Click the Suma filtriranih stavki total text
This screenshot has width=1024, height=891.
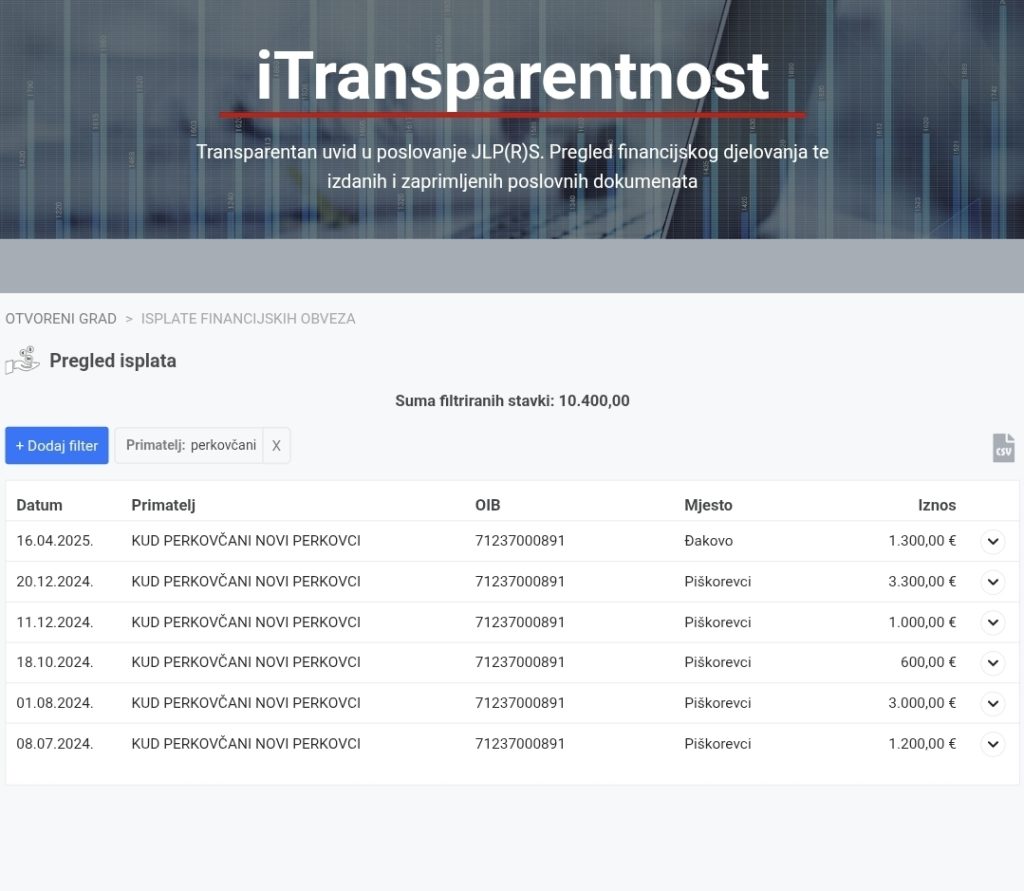512,401
